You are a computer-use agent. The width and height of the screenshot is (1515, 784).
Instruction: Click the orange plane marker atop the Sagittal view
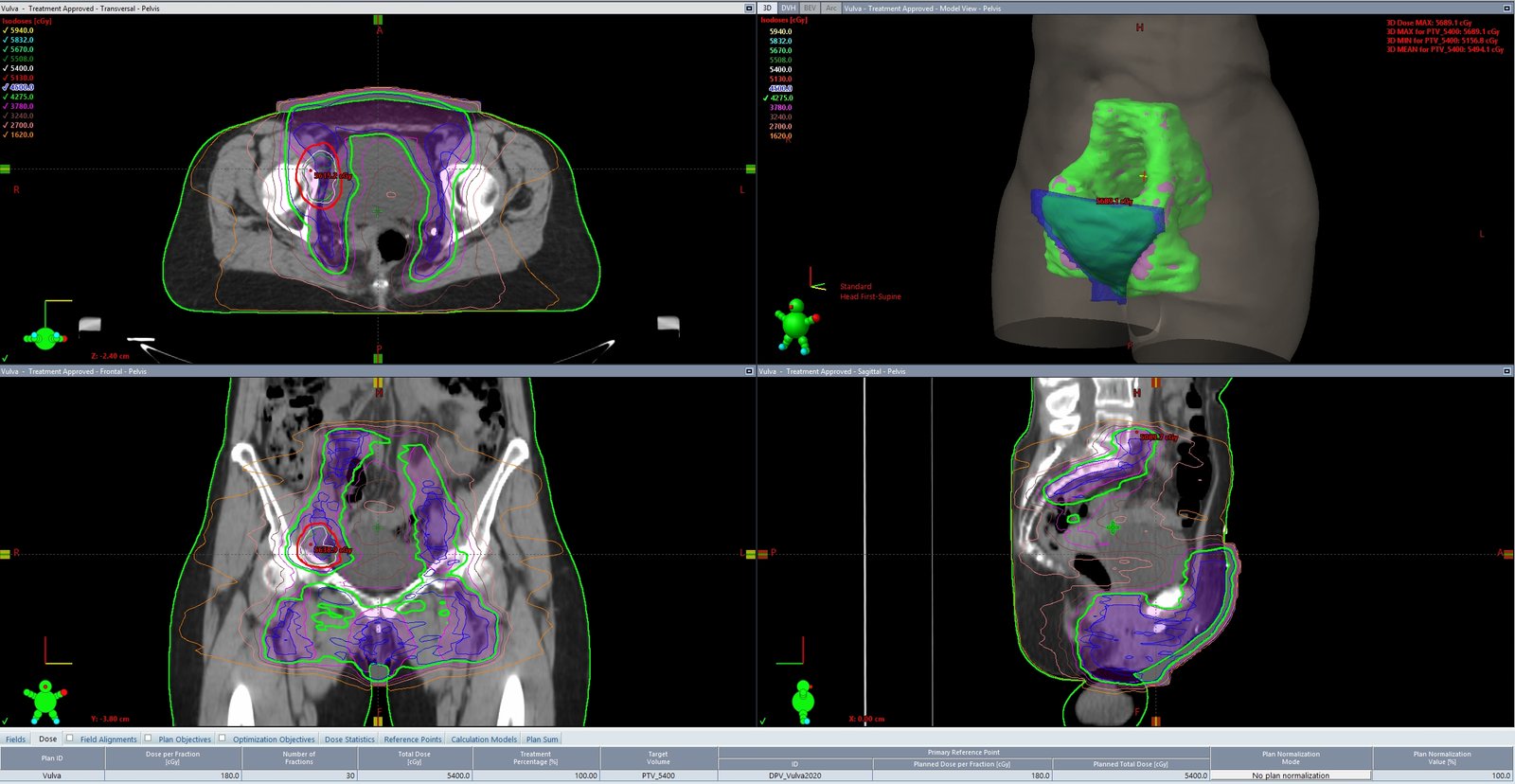[x=1155, y=383]
